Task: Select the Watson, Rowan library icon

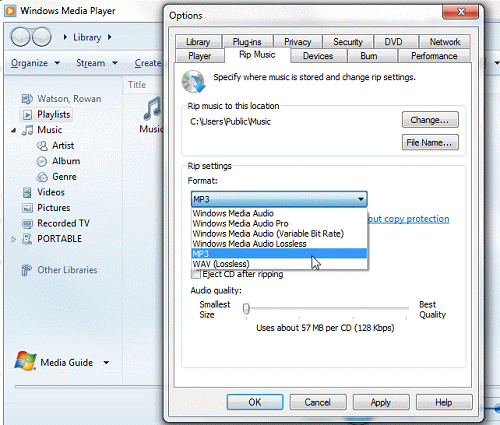Action: (27, 99)
